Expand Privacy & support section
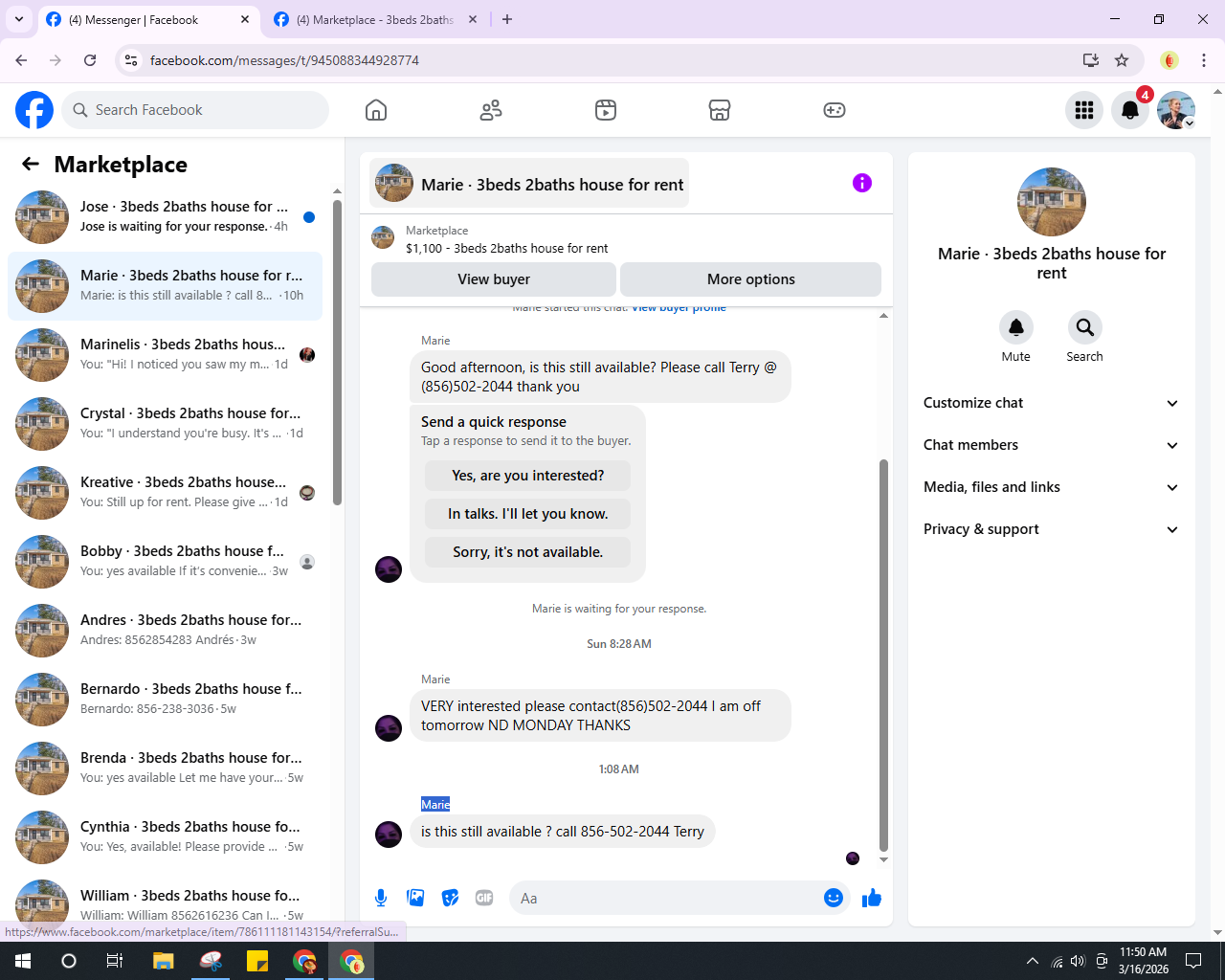Image resolution: width=1225 pixels, height=980 pixels. click(1051, 529)
